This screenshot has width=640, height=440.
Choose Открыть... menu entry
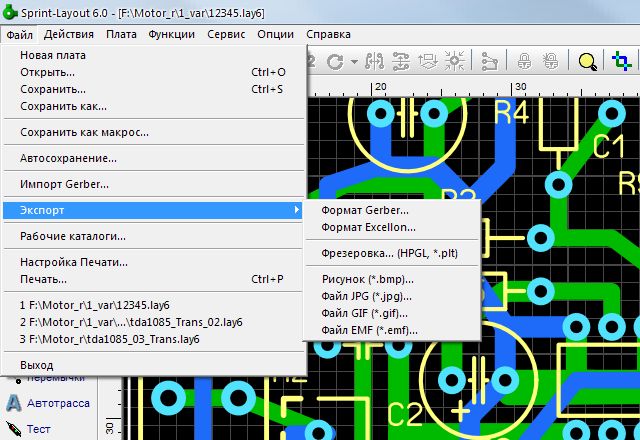tap(153, 72)
